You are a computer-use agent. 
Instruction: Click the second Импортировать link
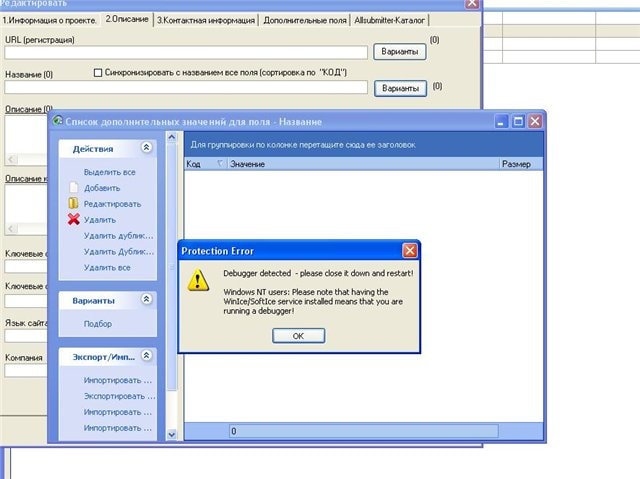click(x=118, y=412)
